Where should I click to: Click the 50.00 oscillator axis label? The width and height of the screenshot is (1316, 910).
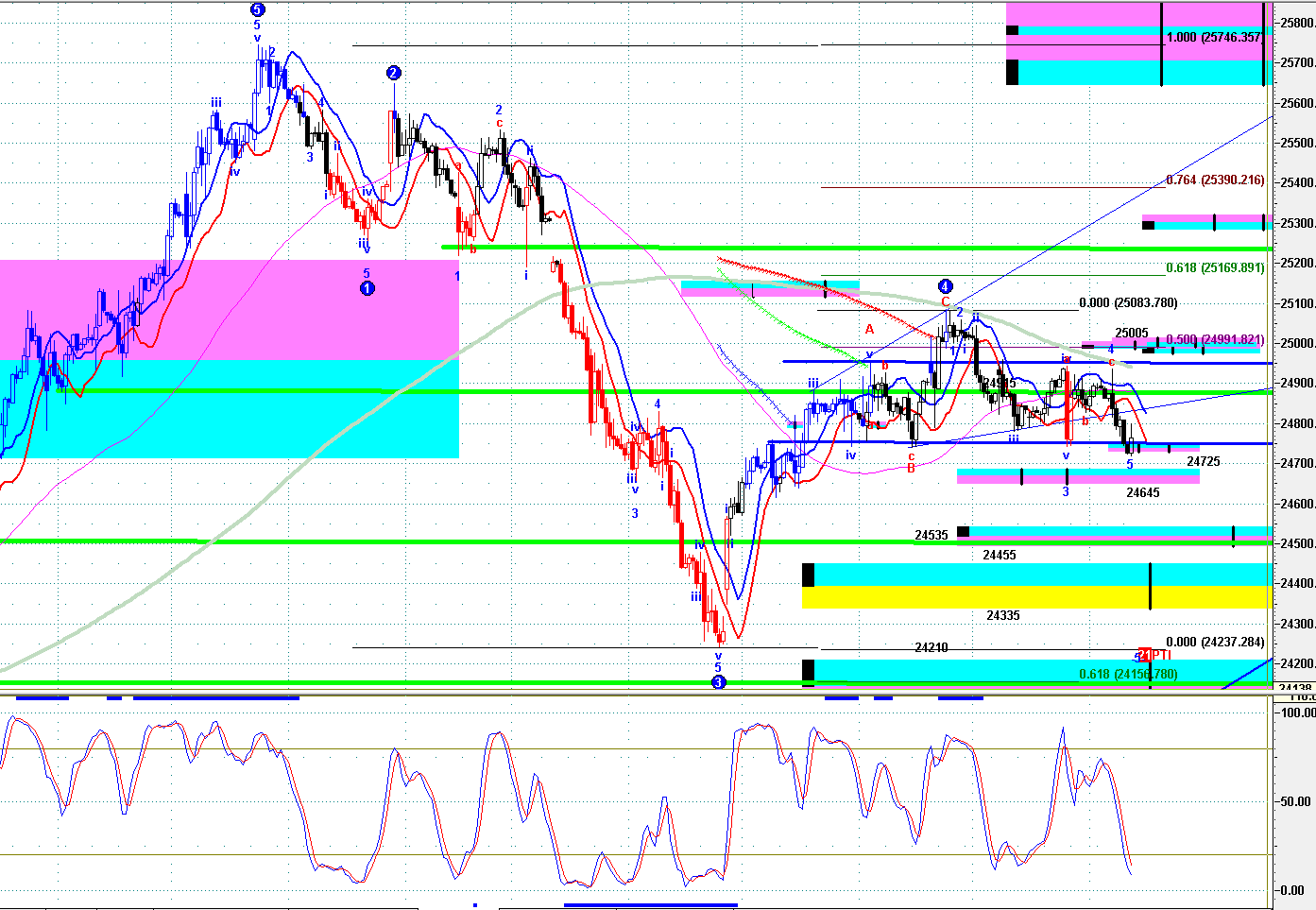pos(1293,801)
